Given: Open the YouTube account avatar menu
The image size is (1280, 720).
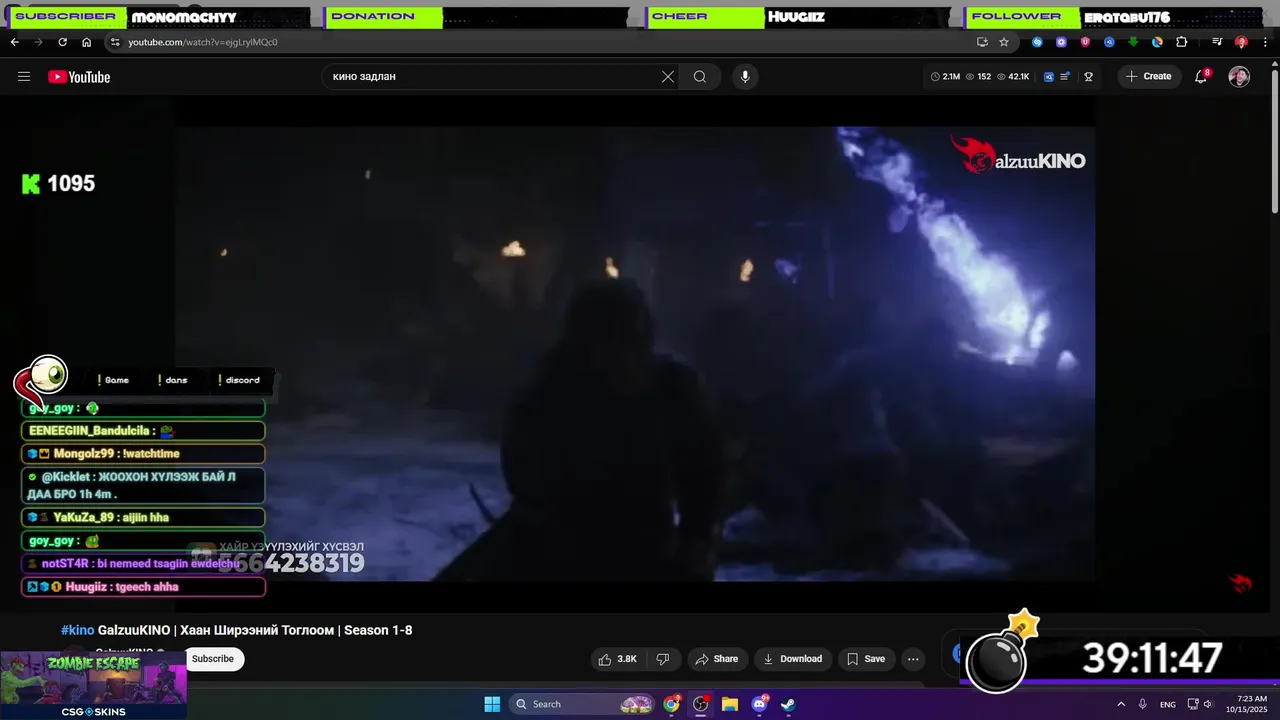Looking at the screenshot, I should [x=1239, y=77].
